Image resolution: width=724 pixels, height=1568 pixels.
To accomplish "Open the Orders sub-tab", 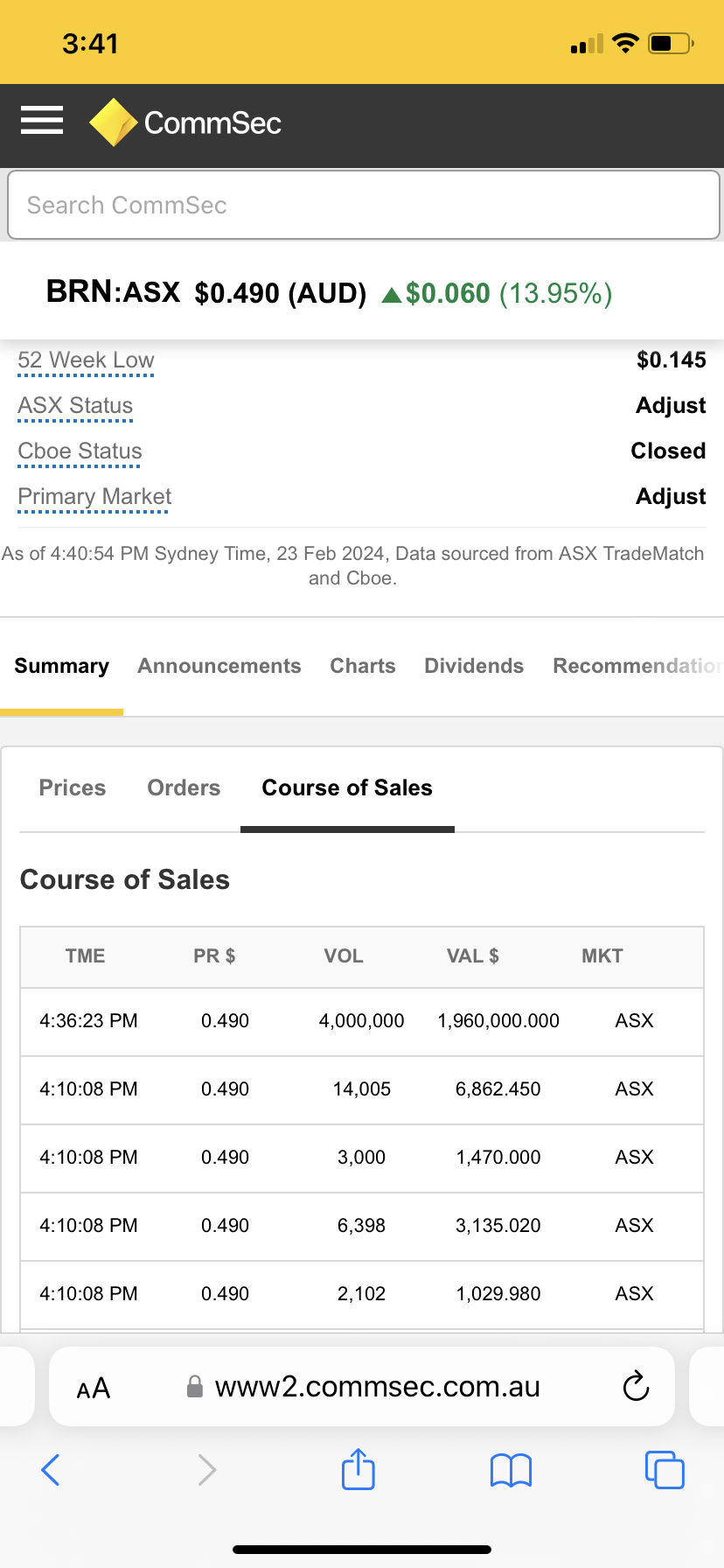I will point(184,787).
